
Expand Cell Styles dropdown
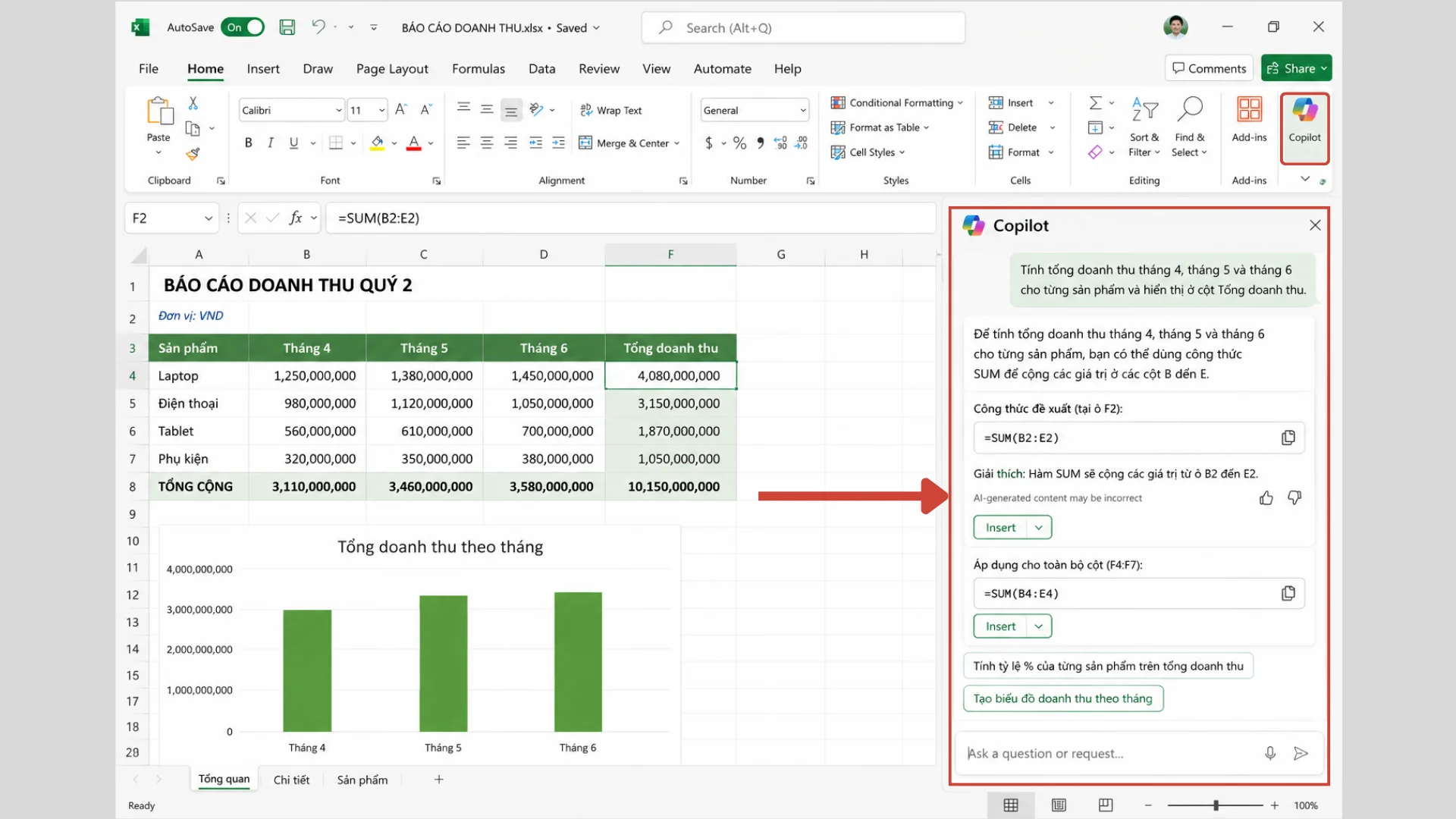pyautogui.click(x=902, y=152)
